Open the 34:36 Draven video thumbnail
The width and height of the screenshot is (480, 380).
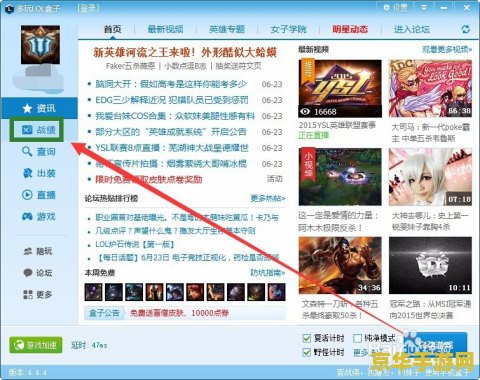coord(340,265)
